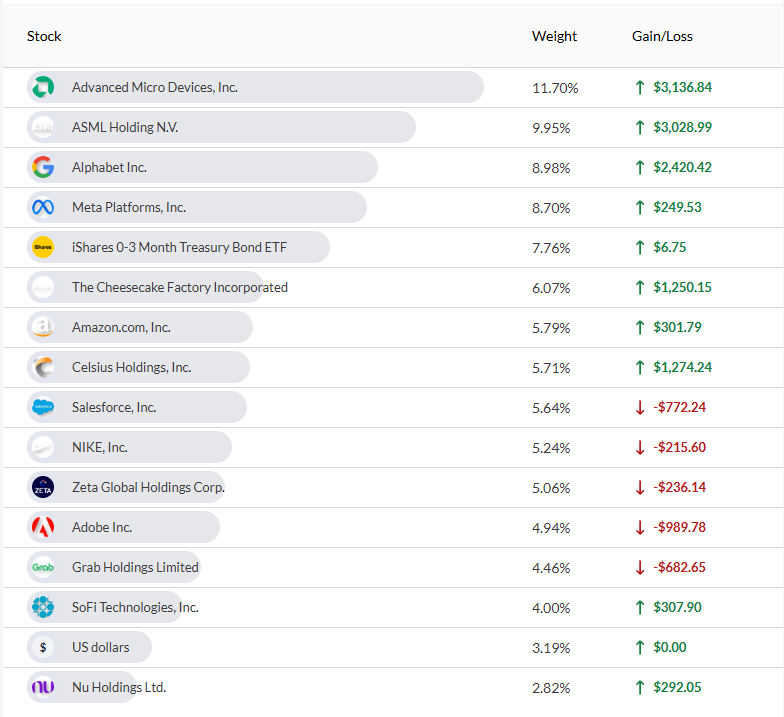Viewport: 784px width, 717px height.
Task: Sort by the Stock column header
Action: (44, 36)
